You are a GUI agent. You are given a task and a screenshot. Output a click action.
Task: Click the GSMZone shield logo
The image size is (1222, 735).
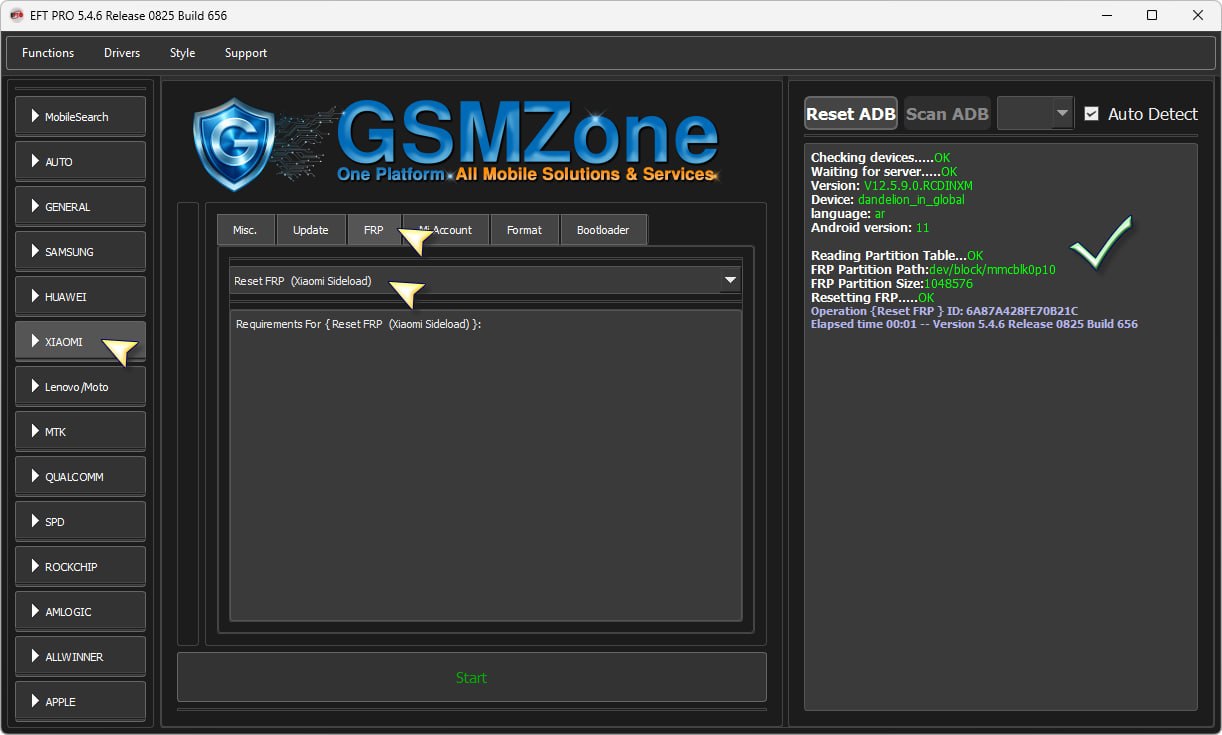tap(234, 144)
